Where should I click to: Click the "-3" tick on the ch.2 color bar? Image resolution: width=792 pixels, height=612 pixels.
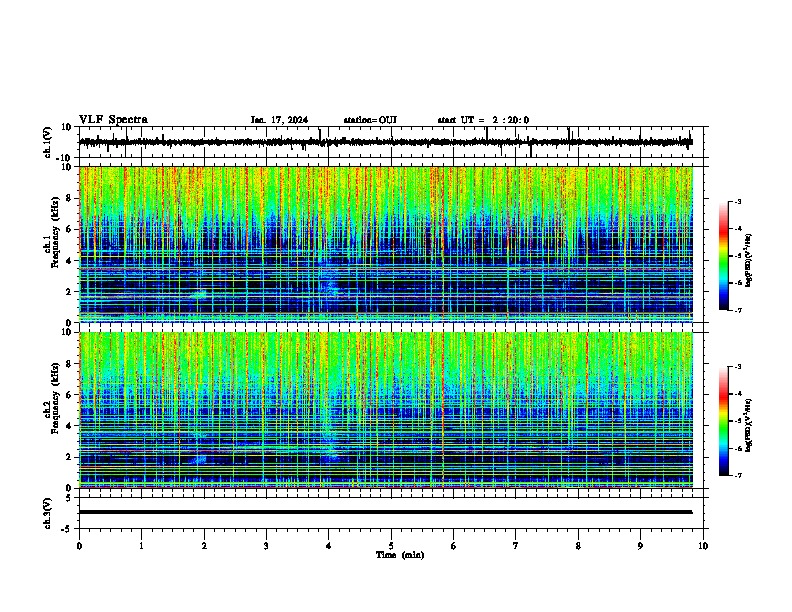coord(737,367)
